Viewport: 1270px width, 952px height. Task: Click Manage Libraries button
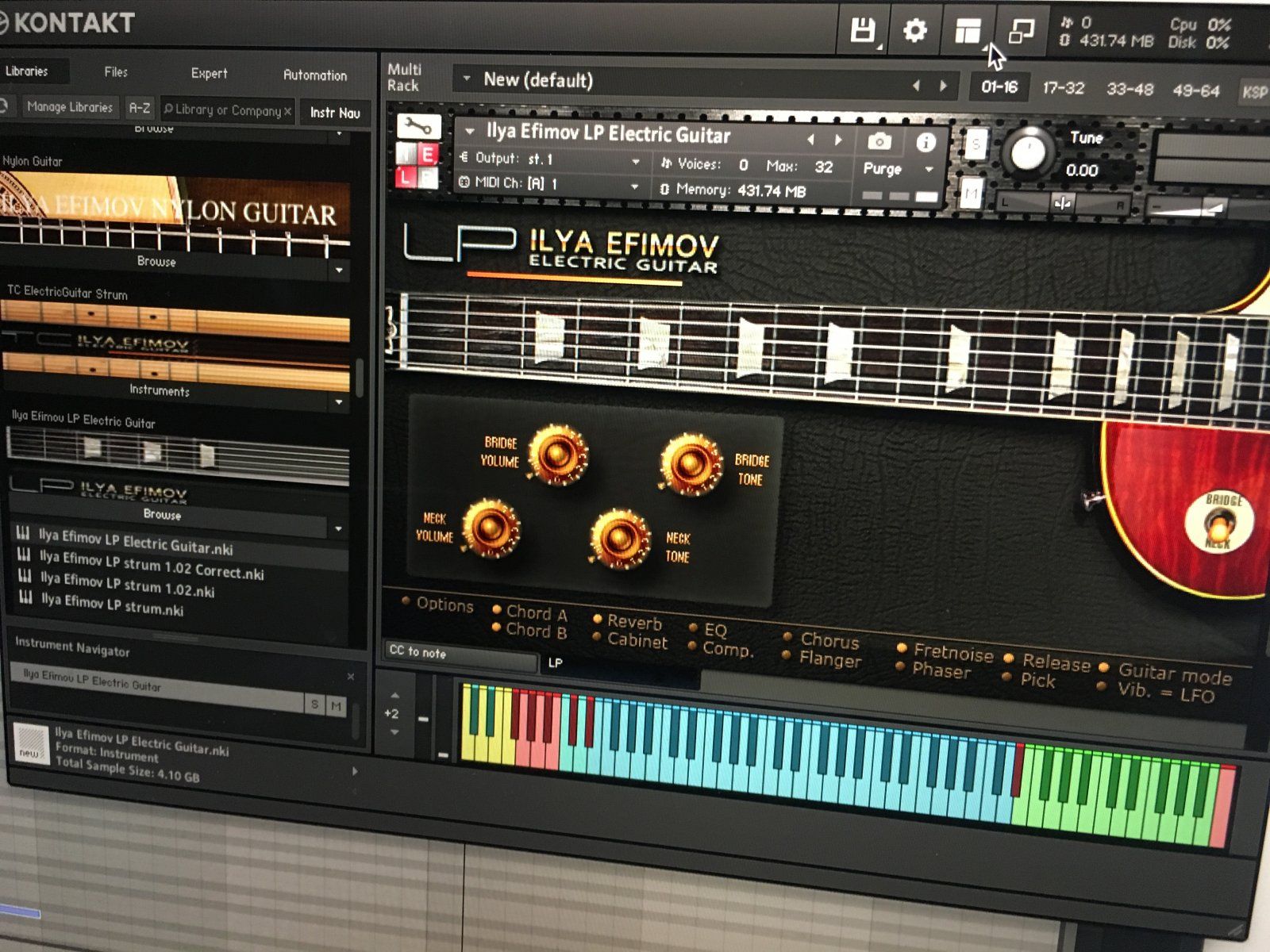tap(70, 106)
